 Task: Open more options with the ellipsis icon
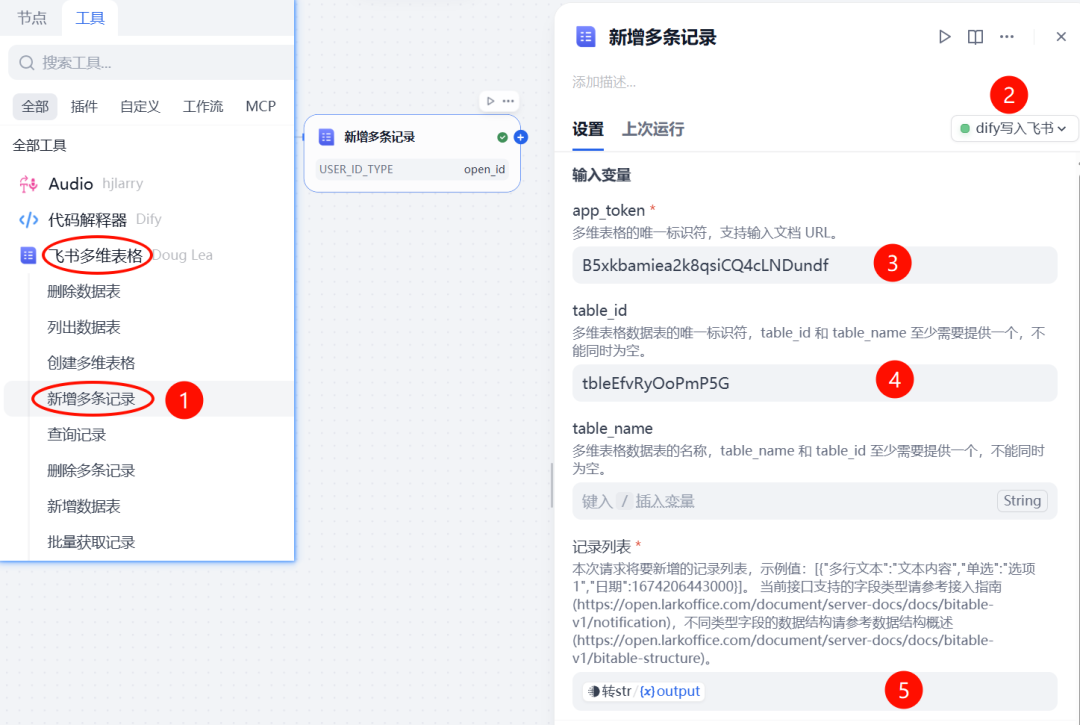pyautogui.click(x=1006, y=36)
